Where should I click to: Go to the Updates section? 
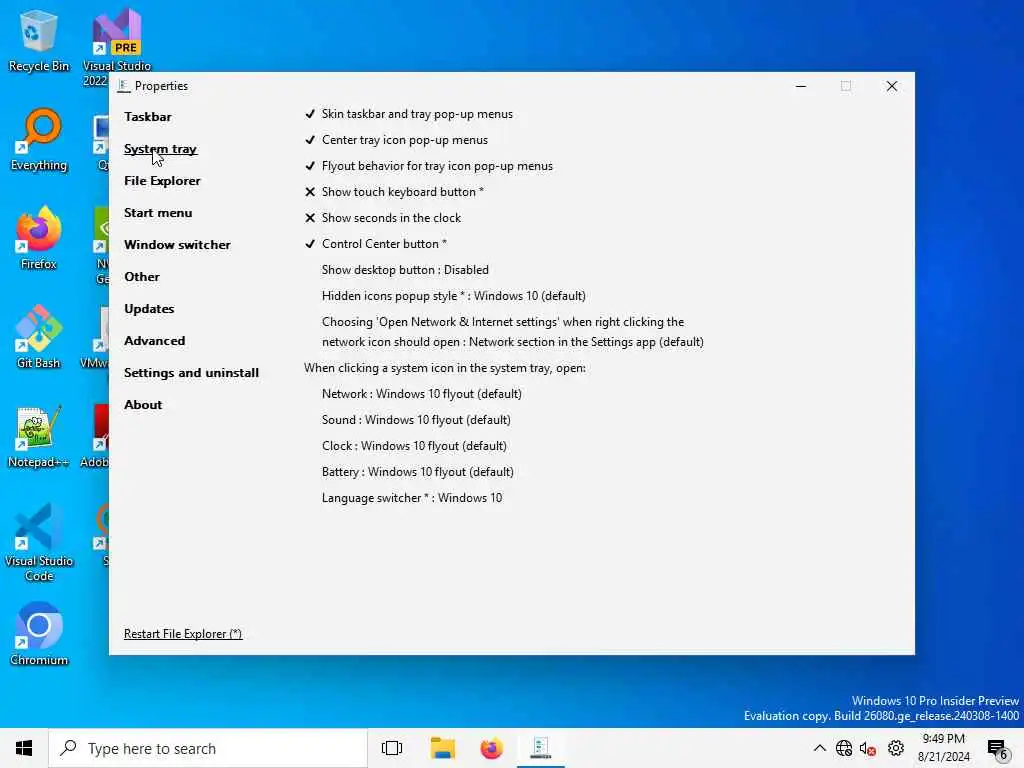coord(150,309)
